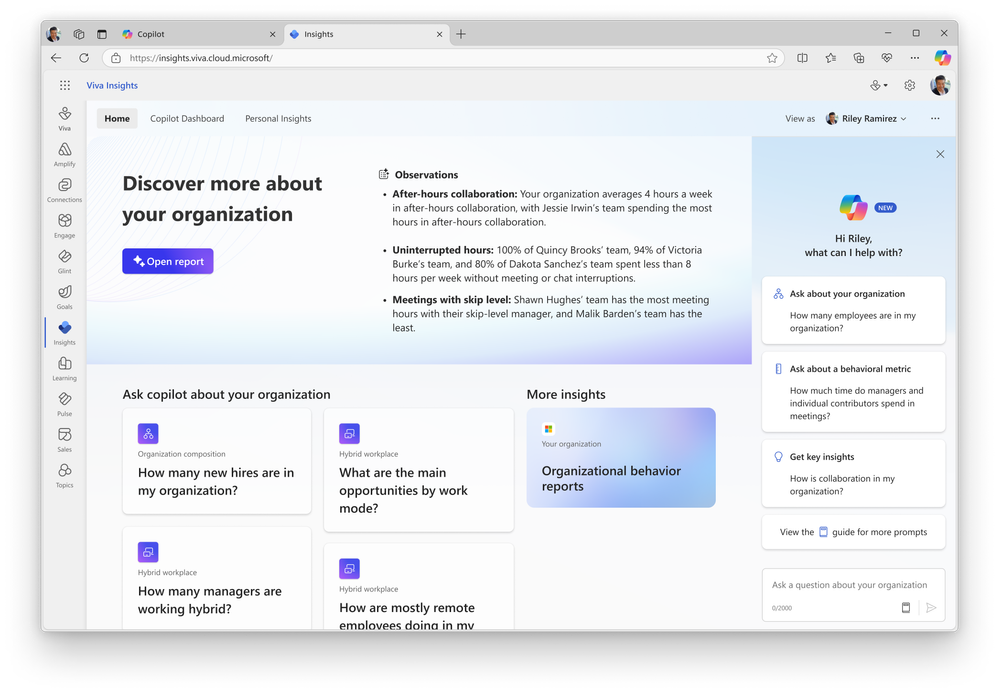This screenshot has width=999, height=693.
Task: Open the more options ellipsis near Riley Ramirez
Action: (935, 118)
